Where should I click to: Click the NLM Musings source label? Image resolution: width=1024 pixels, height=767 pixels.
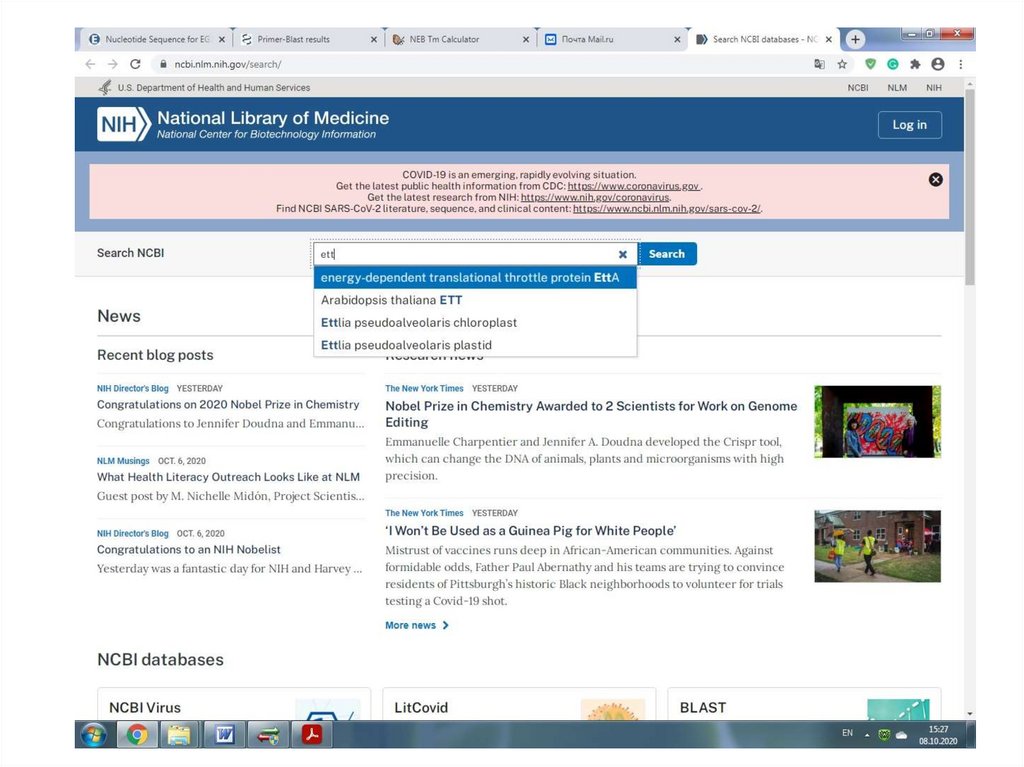tap(123, 461)
